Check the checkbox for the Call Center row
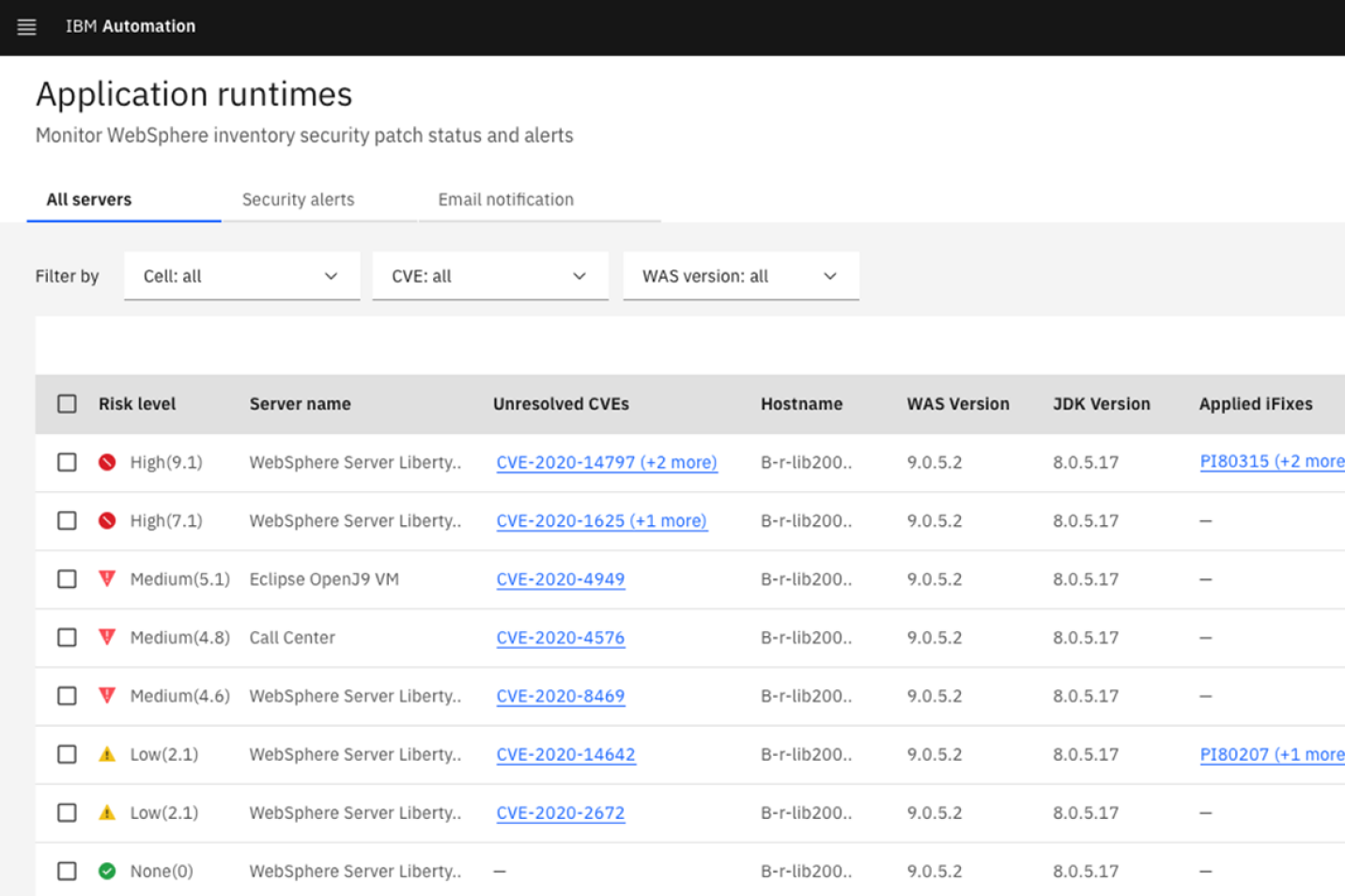 click(x=66, y=637)
